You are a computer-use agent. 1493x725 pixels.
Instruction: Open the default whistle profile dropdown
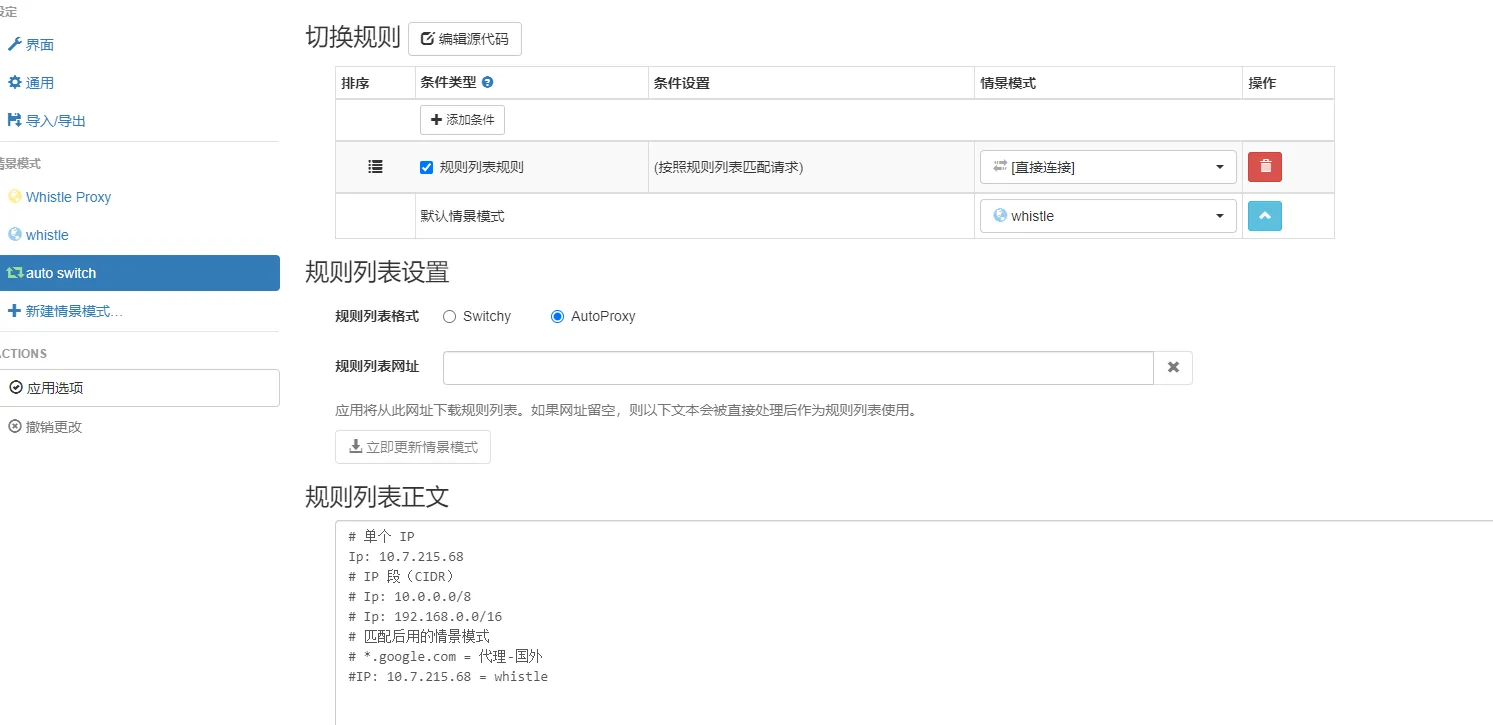pyautogui.click(x=1108, y=216)
